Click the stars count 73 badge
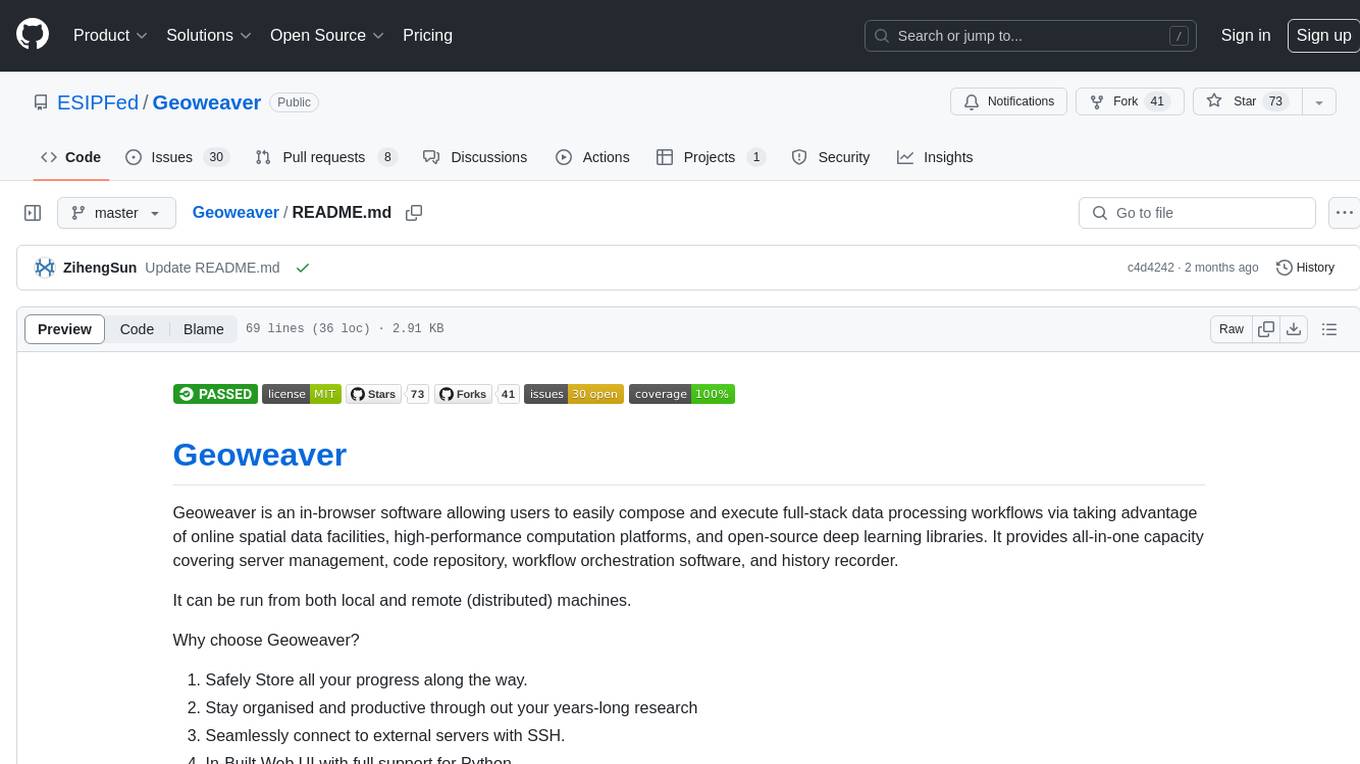The height and width of the screenshot is (764, 1360). pos(418,394)
